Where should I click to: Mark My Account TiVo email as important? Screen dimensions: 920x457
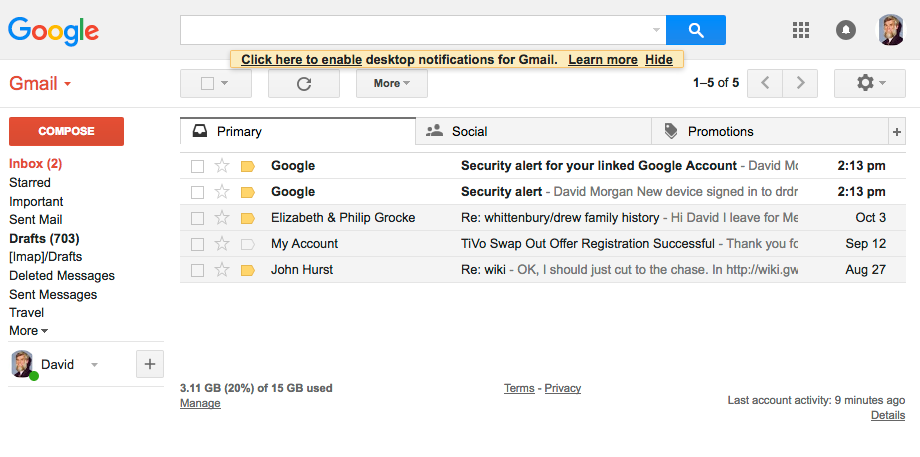click(x=248, y=244)
